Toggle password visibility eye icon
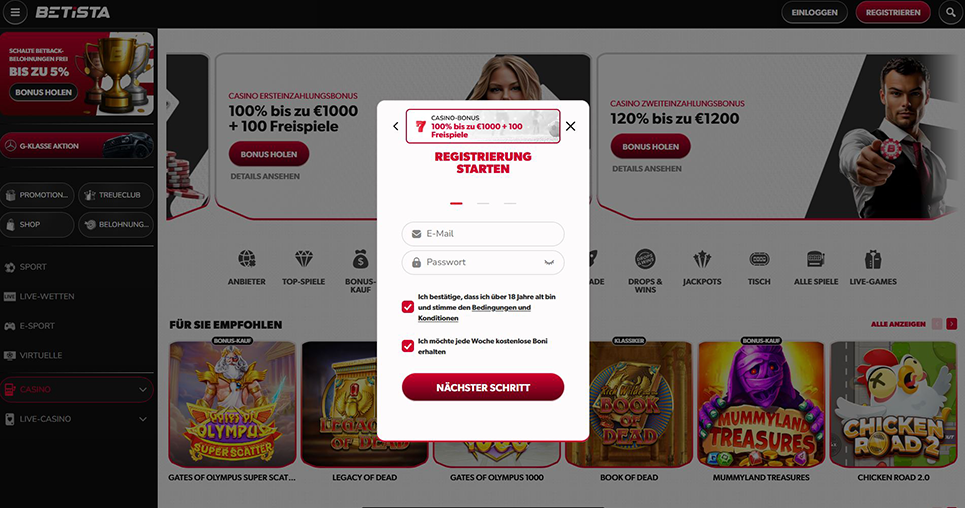The height and width of the screenshot is (508, 965). pos(549,262)
